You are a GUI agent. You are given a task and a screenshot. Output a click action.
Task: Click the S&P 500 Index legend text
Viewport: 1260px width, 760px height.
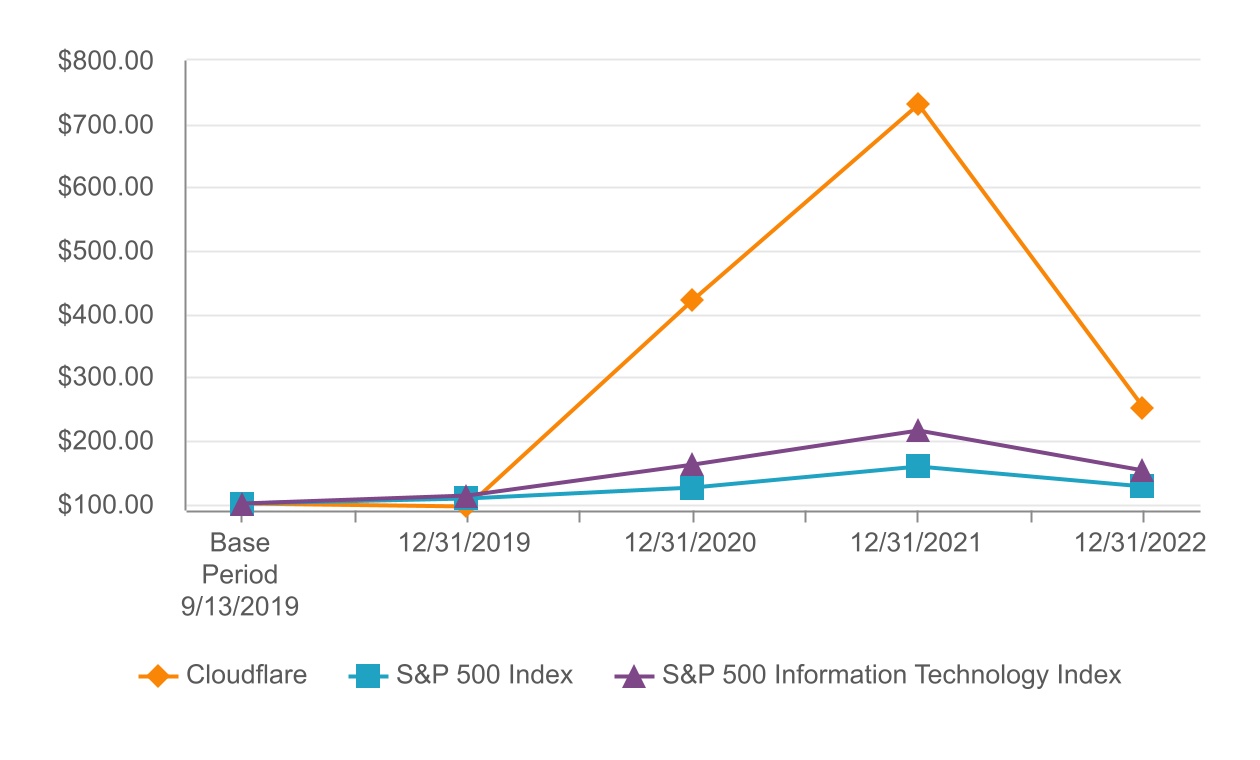click(x=484, y=675)
